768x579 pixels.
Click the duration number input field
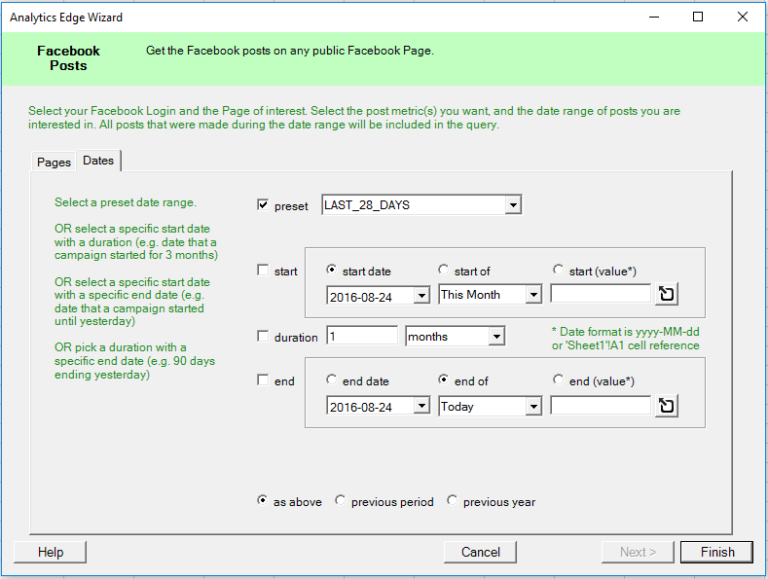coord(362,337)
